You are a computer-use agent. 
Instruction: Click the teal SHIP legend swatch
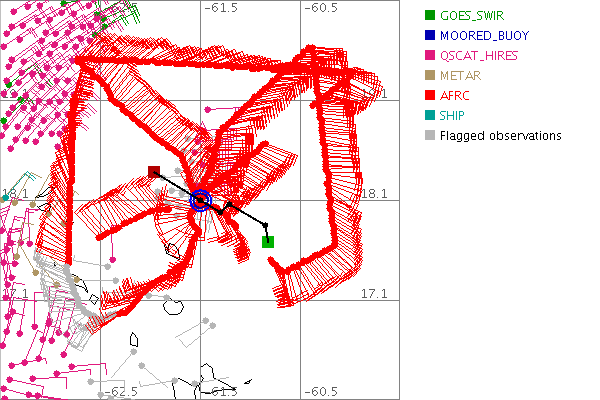[x=430, y=115]
